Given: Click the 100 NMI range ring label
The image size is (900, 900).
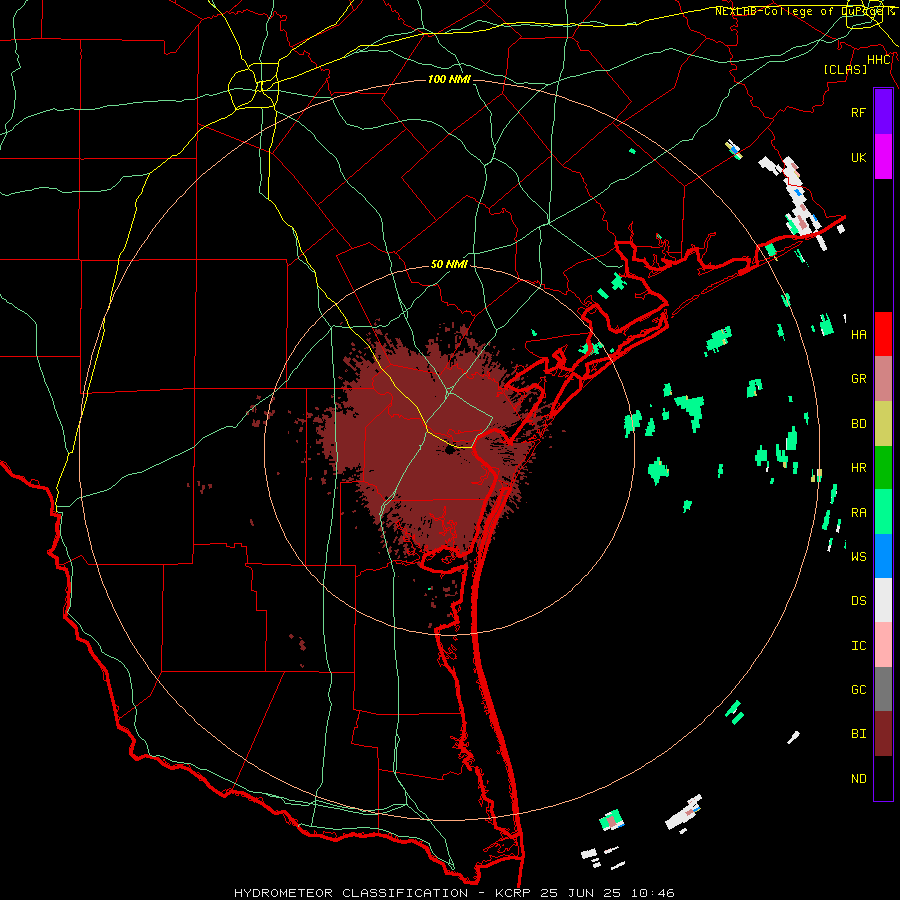Looking at the screenshot, I should click(449, 79).
